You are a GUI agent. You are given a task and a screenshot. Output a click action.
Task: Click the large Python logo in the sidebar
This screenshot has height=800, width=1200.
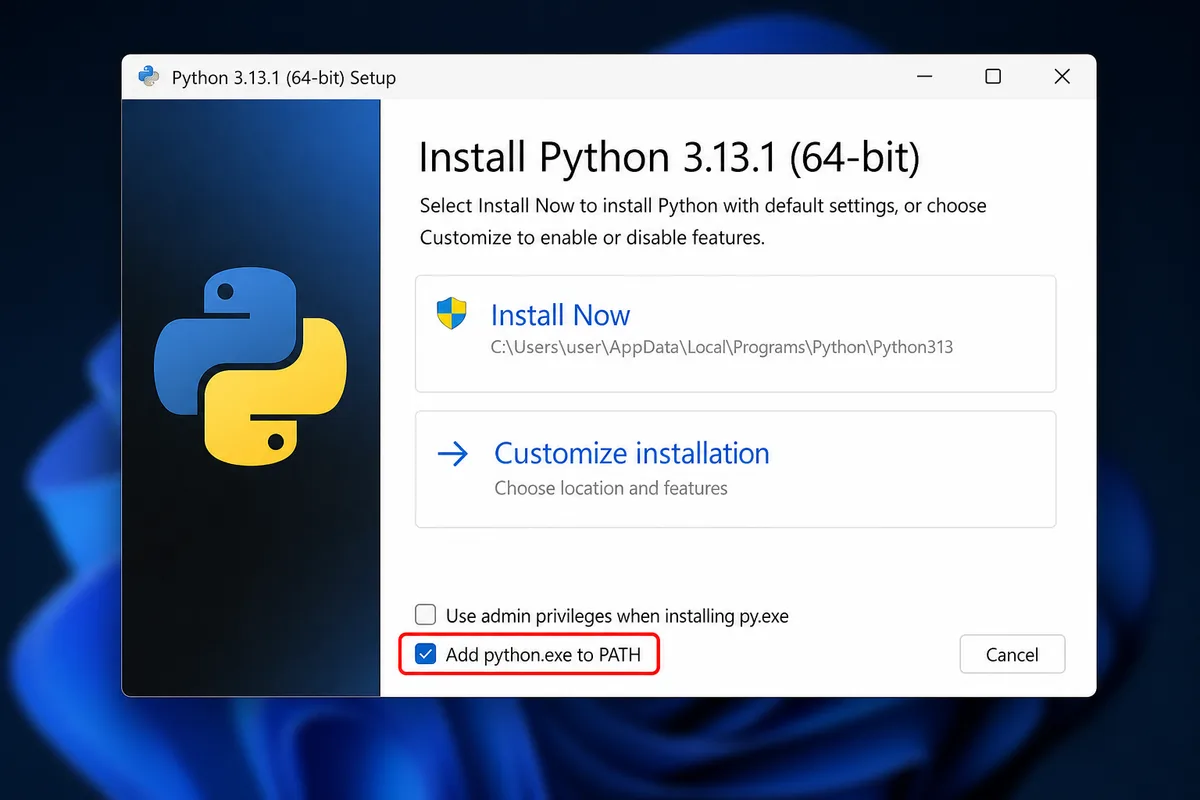pyautogui.click(x=250, y=367)
